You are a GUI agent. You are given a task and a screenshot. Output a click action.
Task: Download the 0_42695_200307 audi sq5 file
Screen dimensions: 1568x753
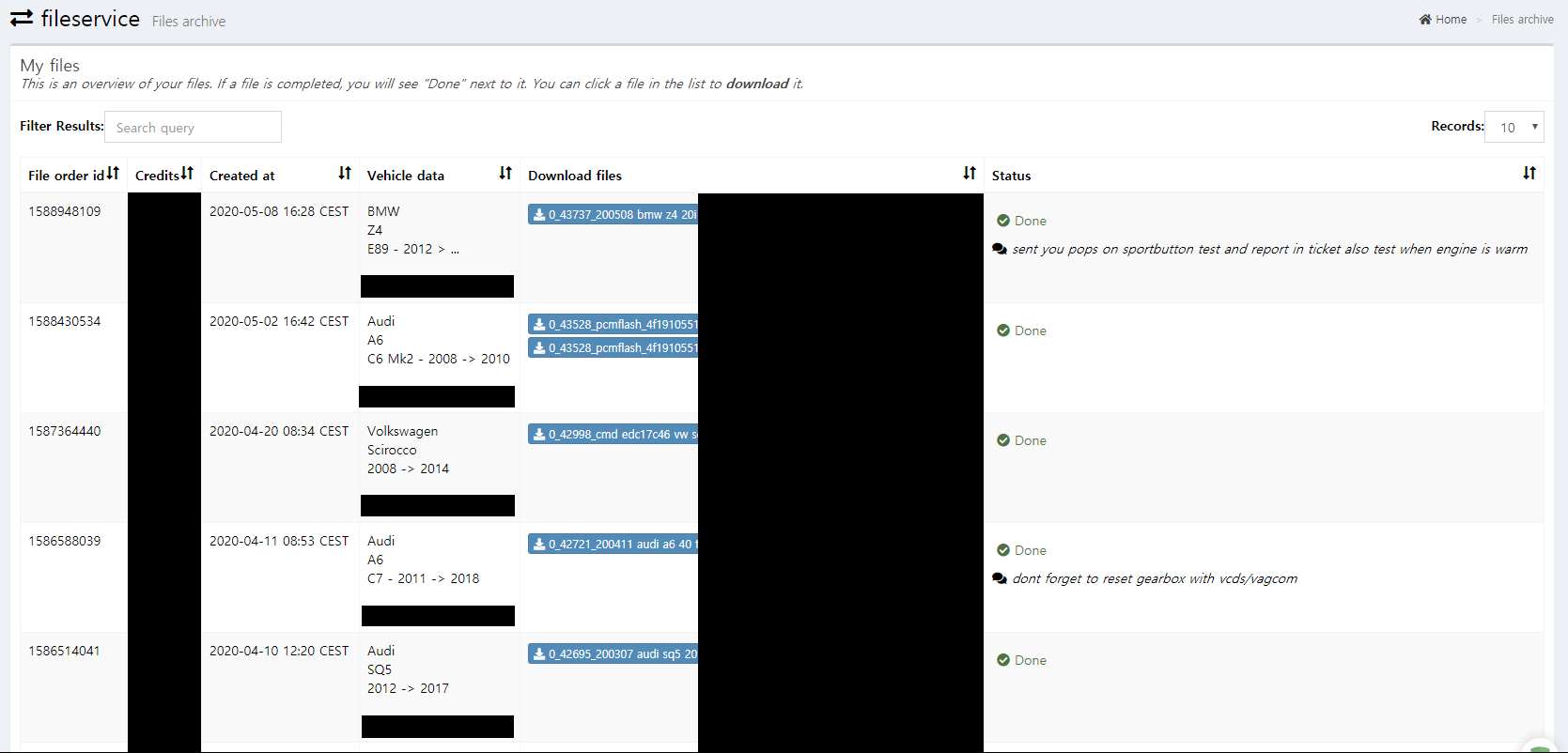click(613, 653)
